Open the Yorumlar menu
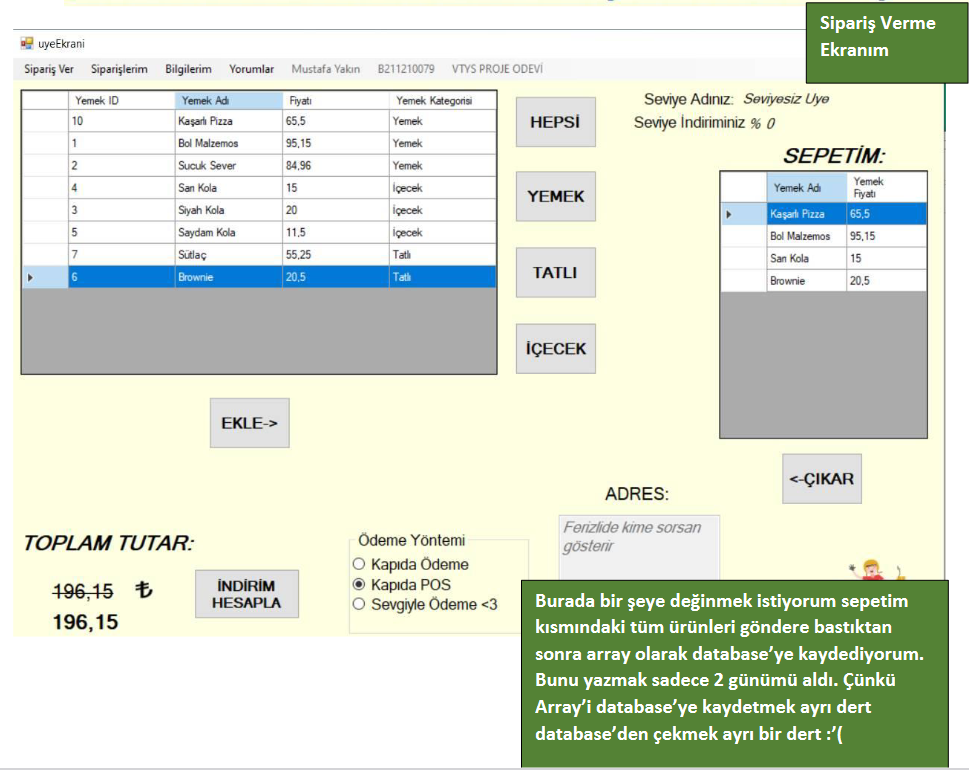This screenshot has width=969, height=770. pos(251,69)
